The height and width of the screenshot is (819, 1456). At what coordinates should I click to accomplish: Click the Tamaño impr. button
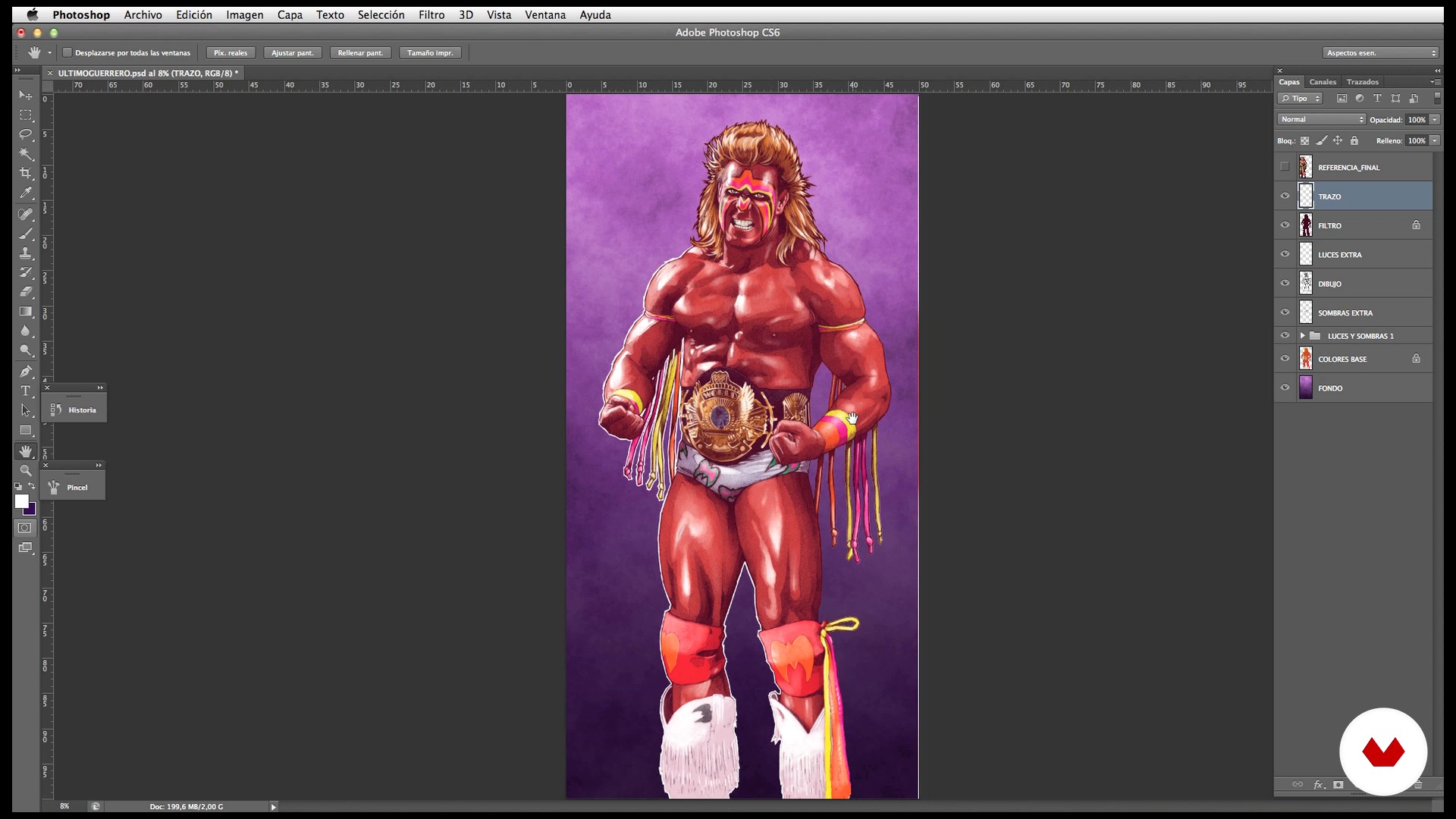[430, 52]
